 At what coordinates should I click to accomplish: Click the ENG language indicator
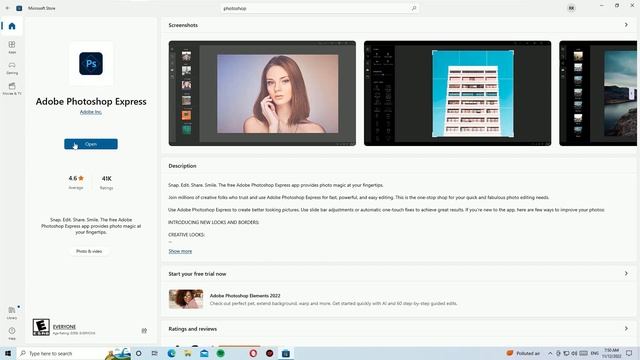595,353
